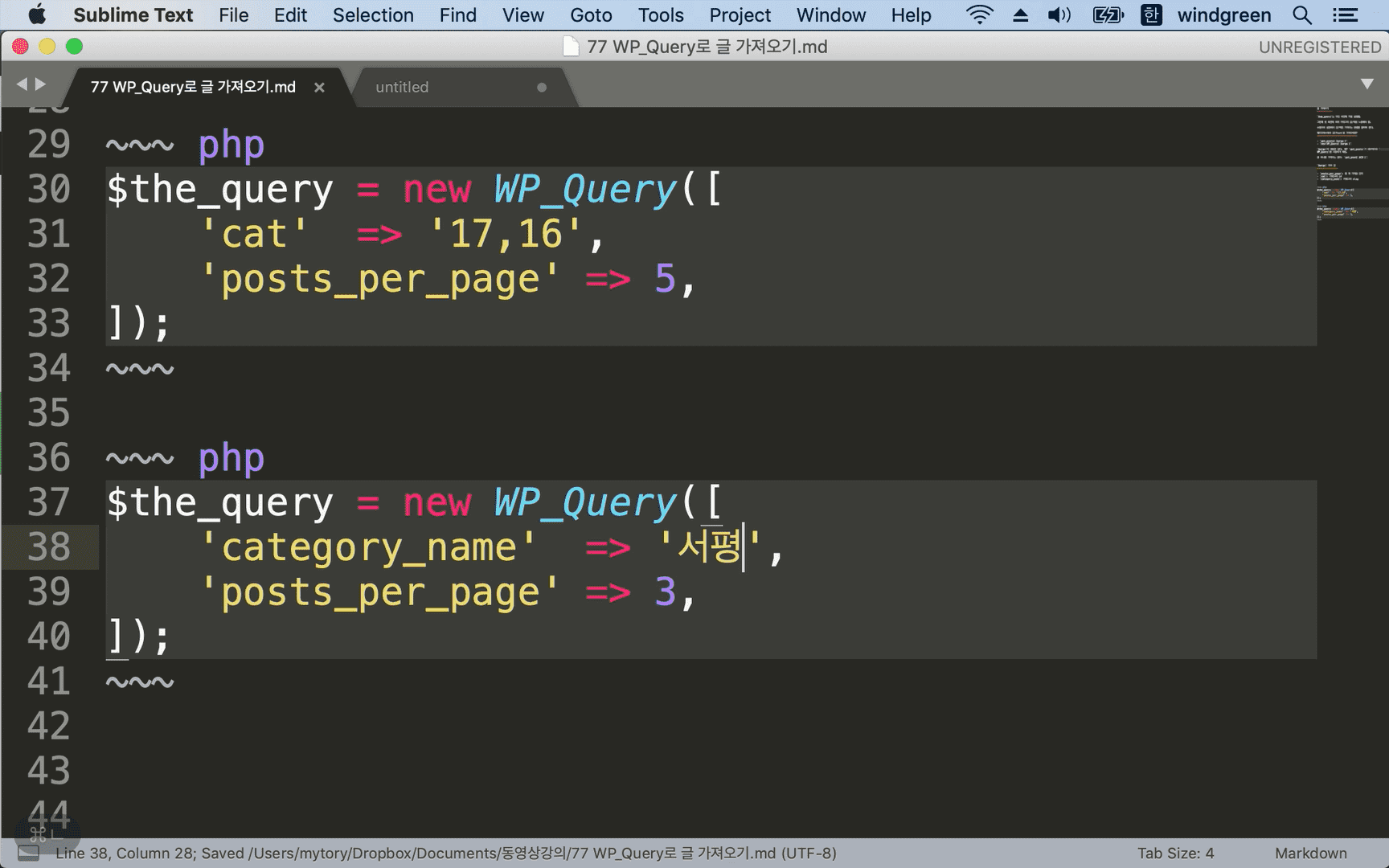The image size is (1389, 868).
Task: Open the Notification Center list icon
Action: tap(1345, 15)
